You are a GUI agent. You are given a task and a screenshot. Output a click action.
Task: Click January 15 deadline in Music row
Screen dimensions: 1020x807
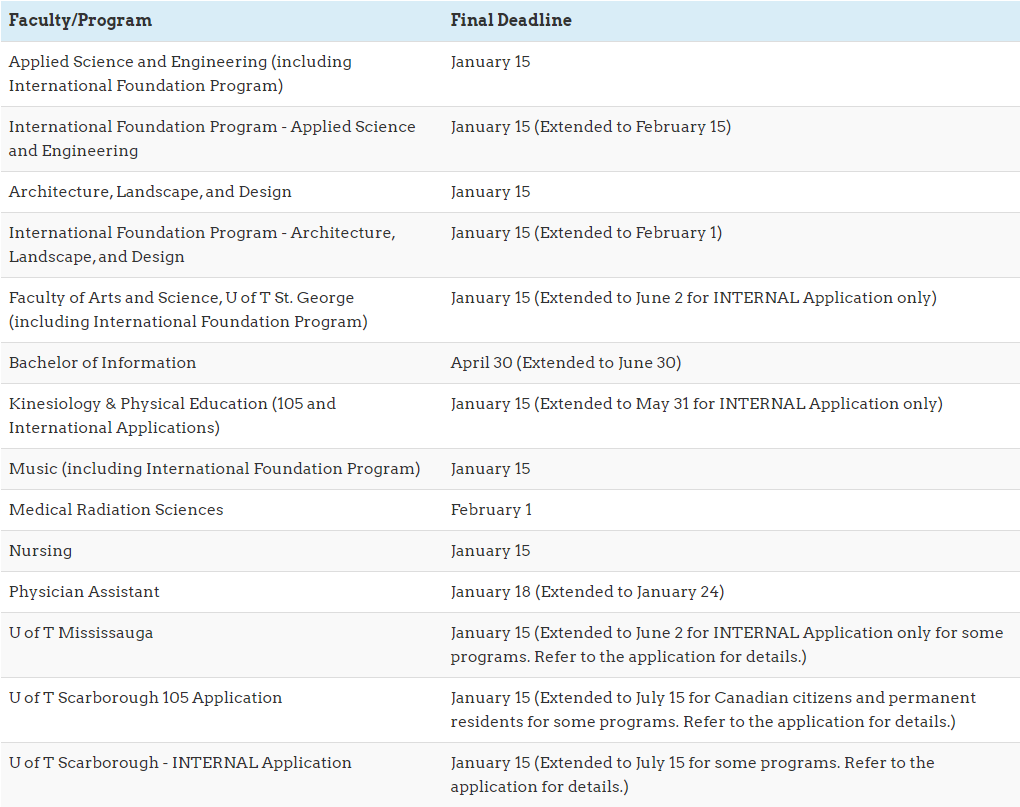tap(490, 469)
